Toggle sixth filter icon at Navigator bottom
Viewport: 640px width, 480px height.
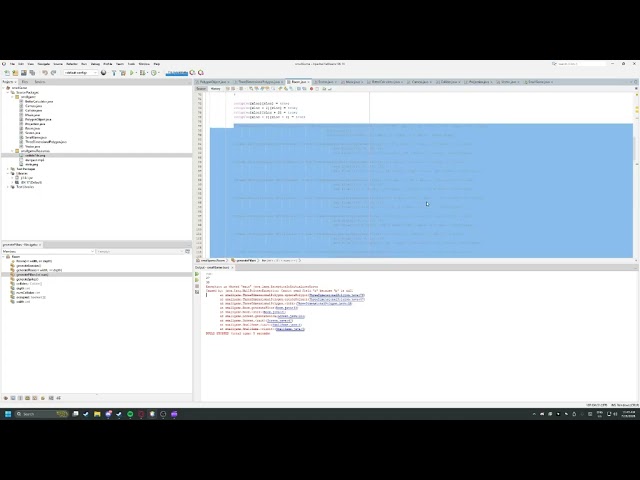pyautogui.click(x=43, y=398)
